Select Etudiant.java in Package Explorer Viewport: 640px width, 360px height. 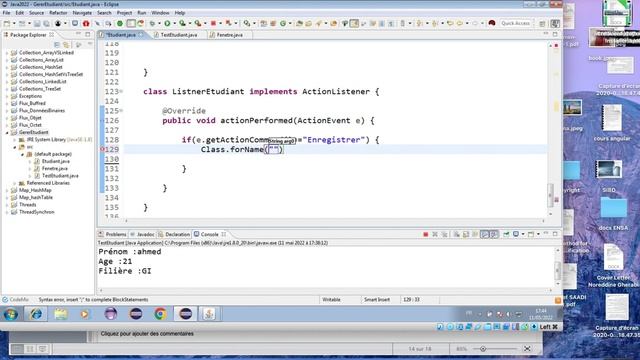click(56, 161)
